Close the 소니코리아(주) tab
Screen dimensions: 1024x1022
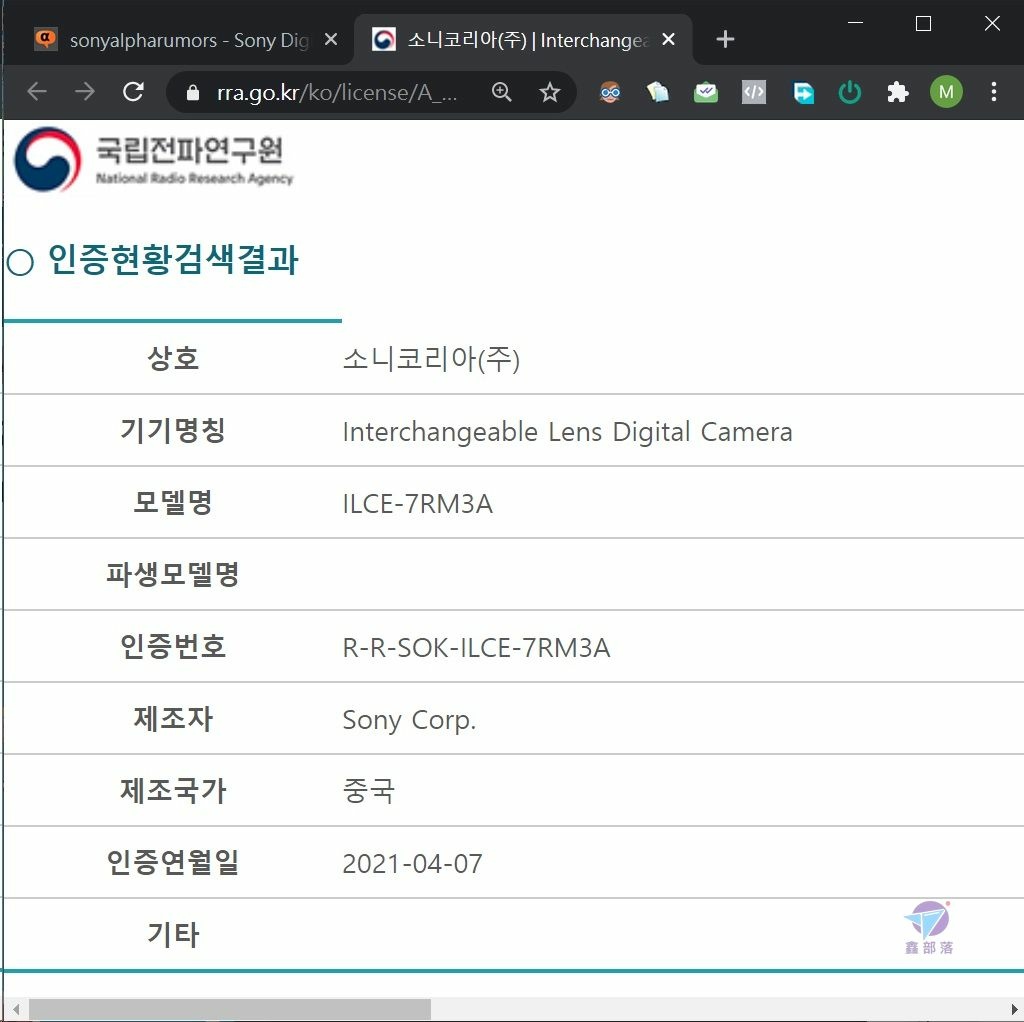pyautogui.click(x=668, y=40)
